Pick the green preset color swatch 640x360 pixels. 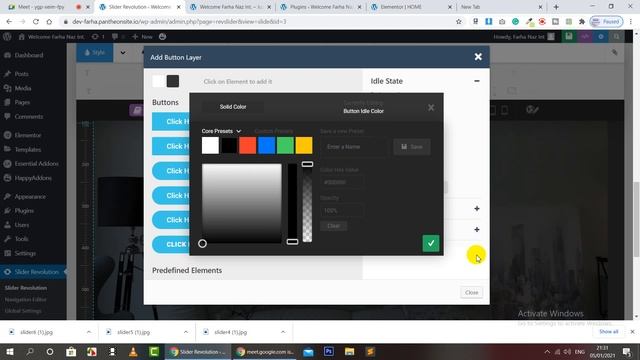(285, 145)
